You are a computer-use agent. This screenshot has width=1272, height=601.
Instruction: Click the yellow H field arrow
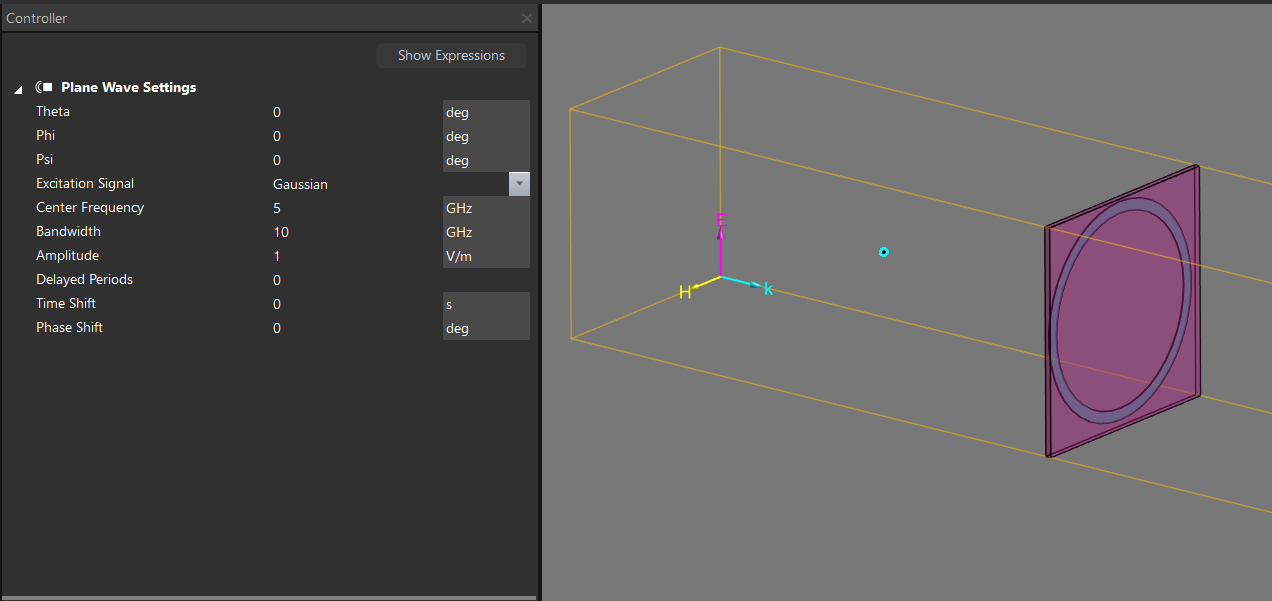click(x=698, y=287)
